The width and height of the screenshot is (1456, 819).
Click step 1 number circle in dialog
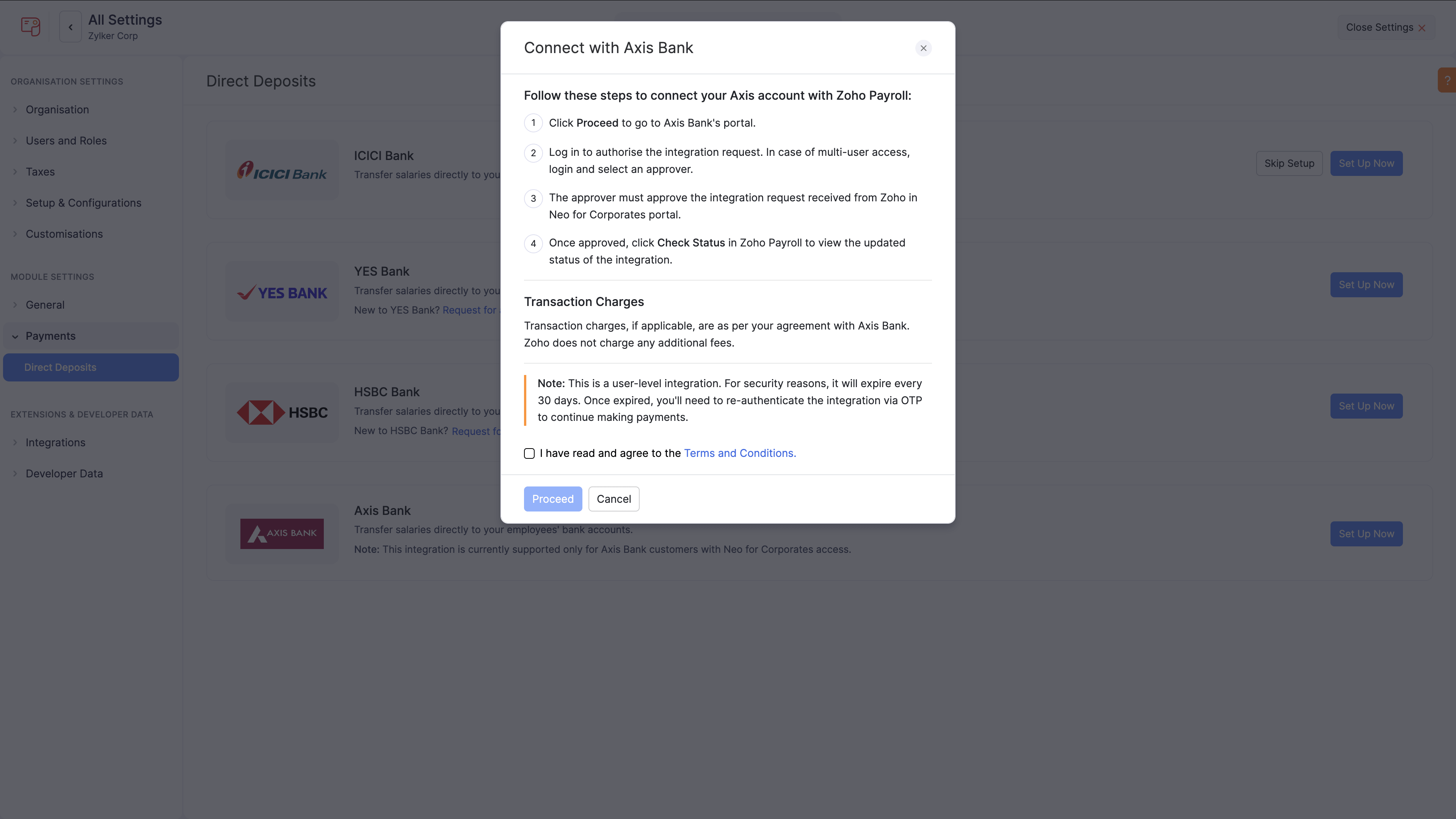tap(533, 122)
